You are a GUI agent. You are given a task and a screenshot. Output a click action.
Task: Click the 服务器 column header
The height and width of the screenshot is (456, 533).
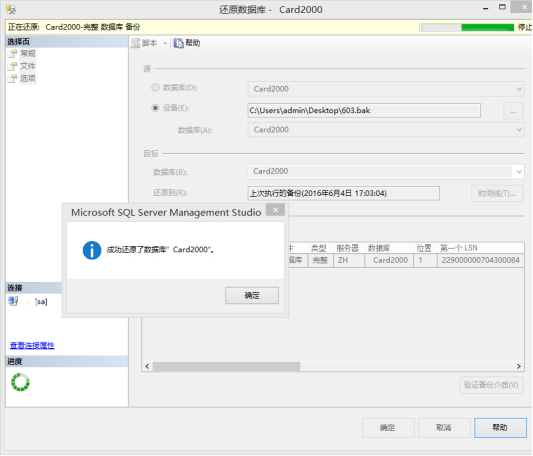tap(348, 248)
